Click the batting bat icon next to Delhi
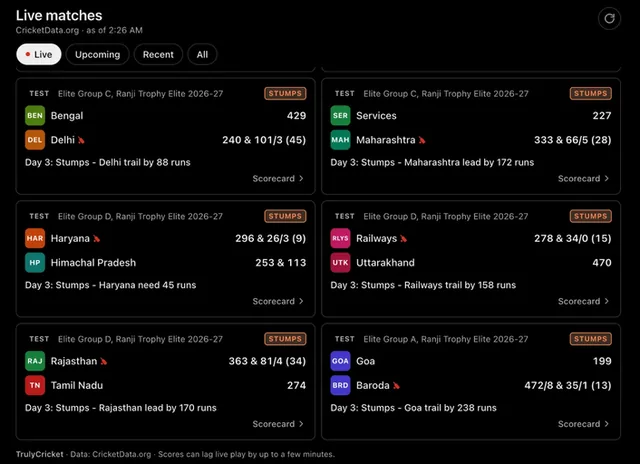 [x=81, y=140]
